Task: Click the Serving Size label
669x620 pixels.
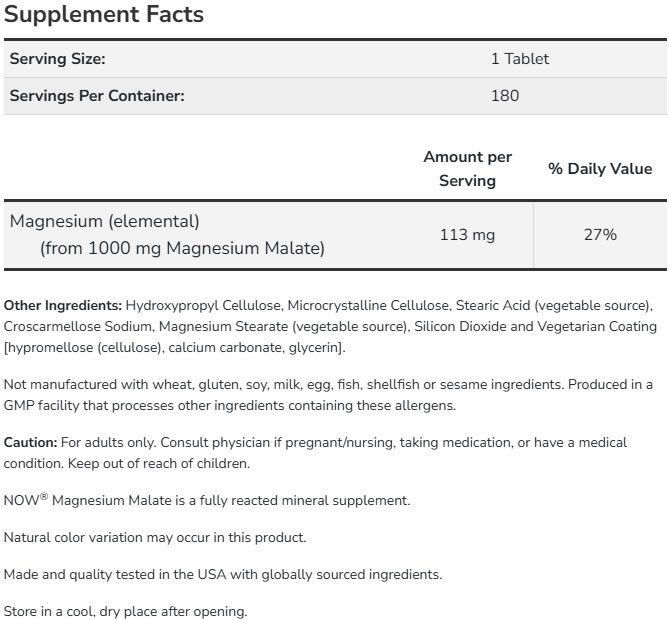Action: click(x=57, y=59)
